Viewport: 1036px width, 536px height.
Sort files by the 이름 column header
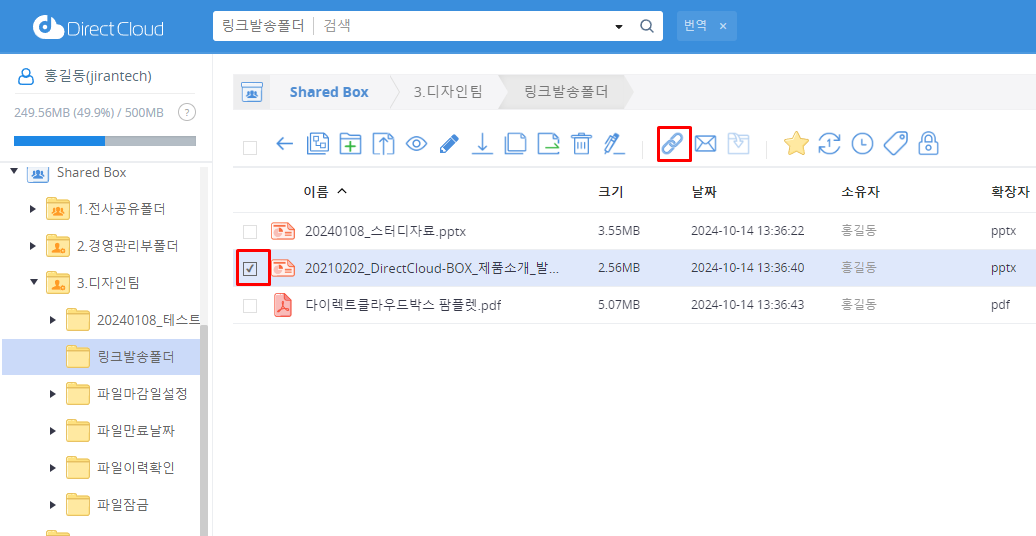316,191
